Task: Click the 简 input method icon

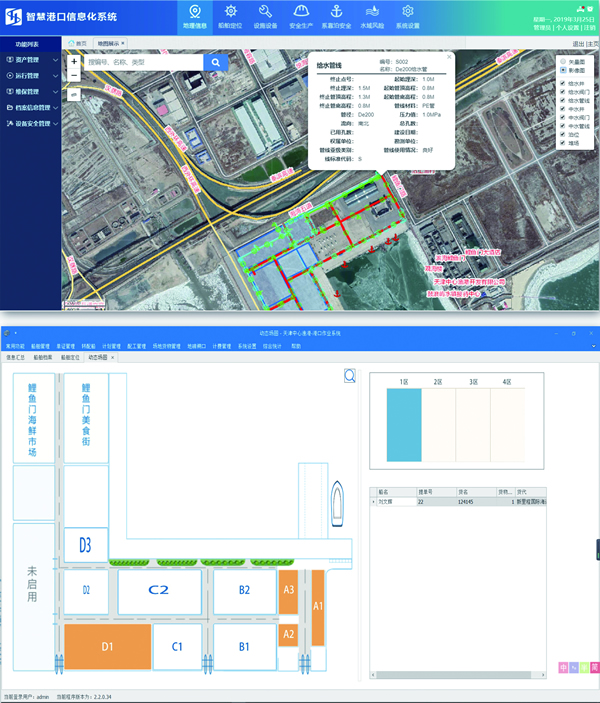Action: (595, 668)
